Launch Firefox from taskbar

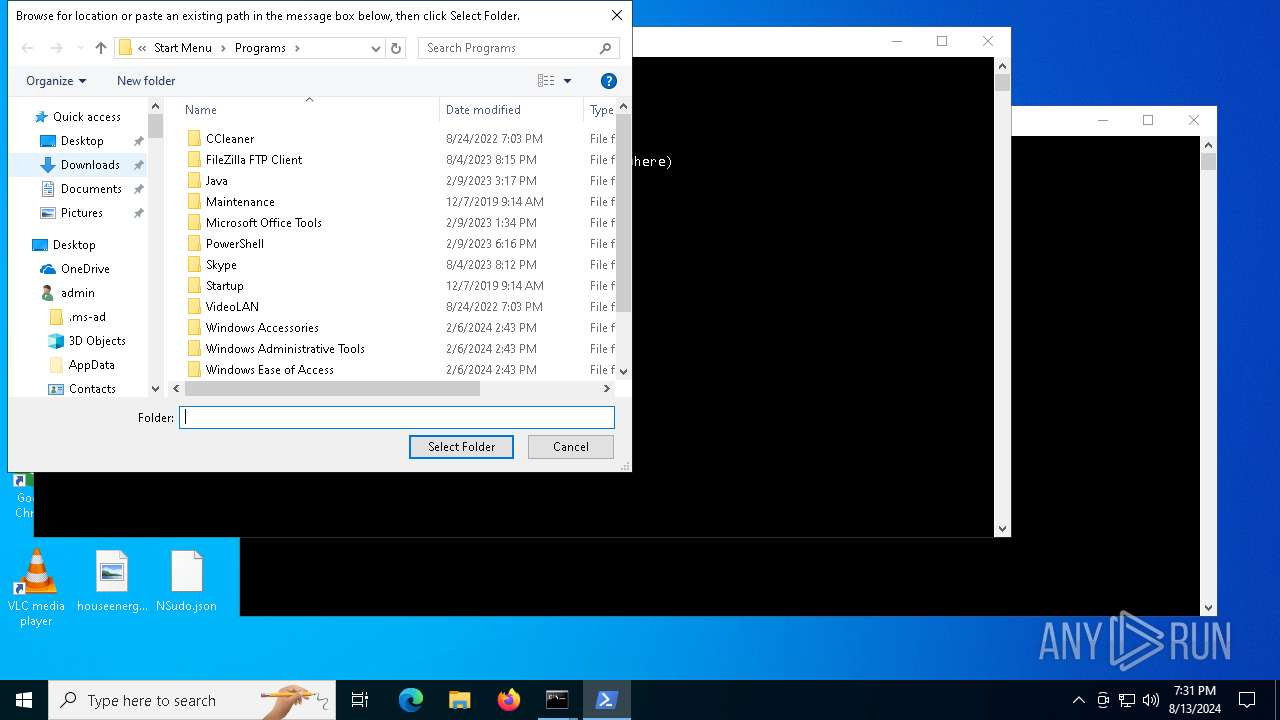click(509, 700)
